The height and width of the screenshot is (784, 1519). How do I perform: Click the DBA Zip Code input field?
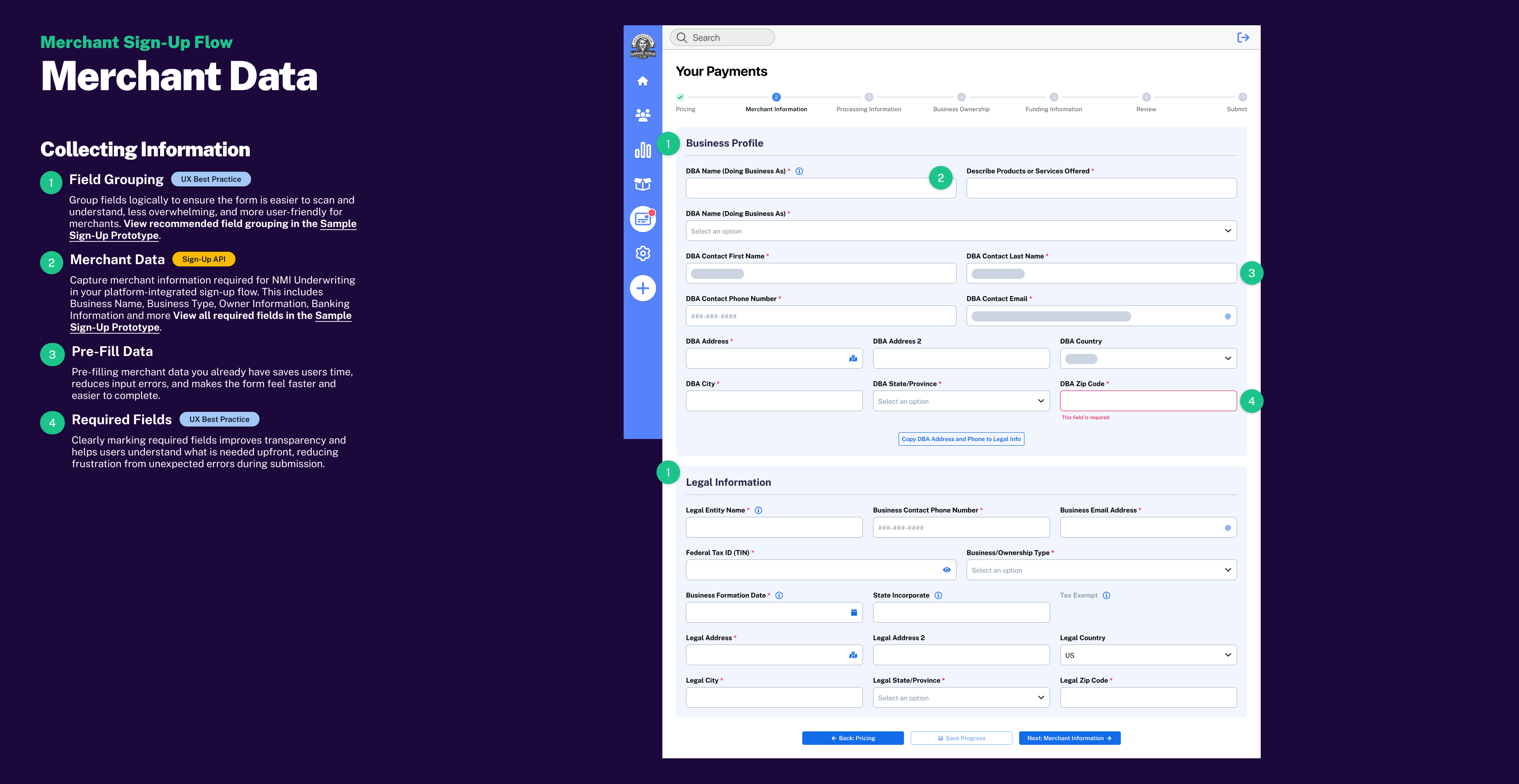[x=1148, y=401]
